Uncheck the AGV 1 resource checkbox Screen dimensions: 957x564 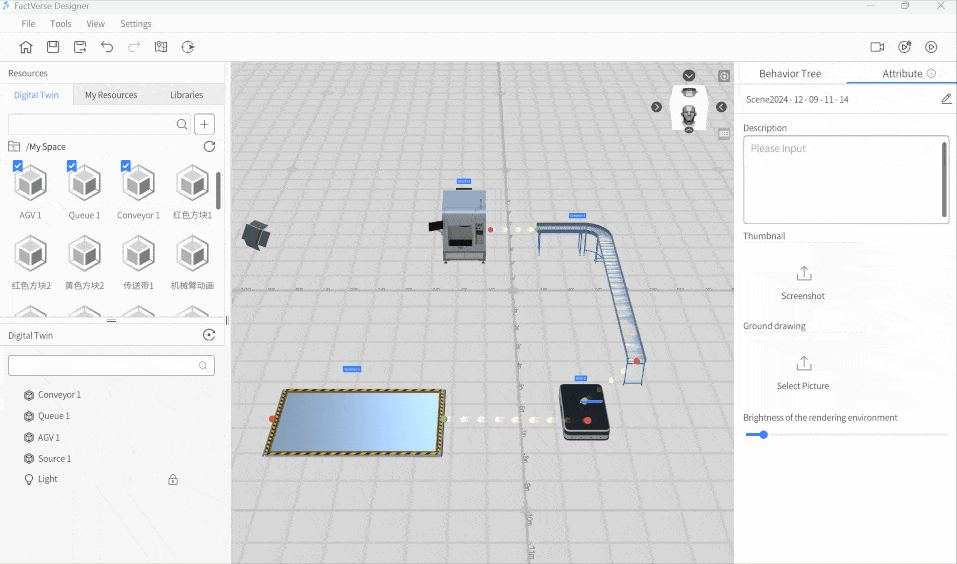click(x=18, y=166)
